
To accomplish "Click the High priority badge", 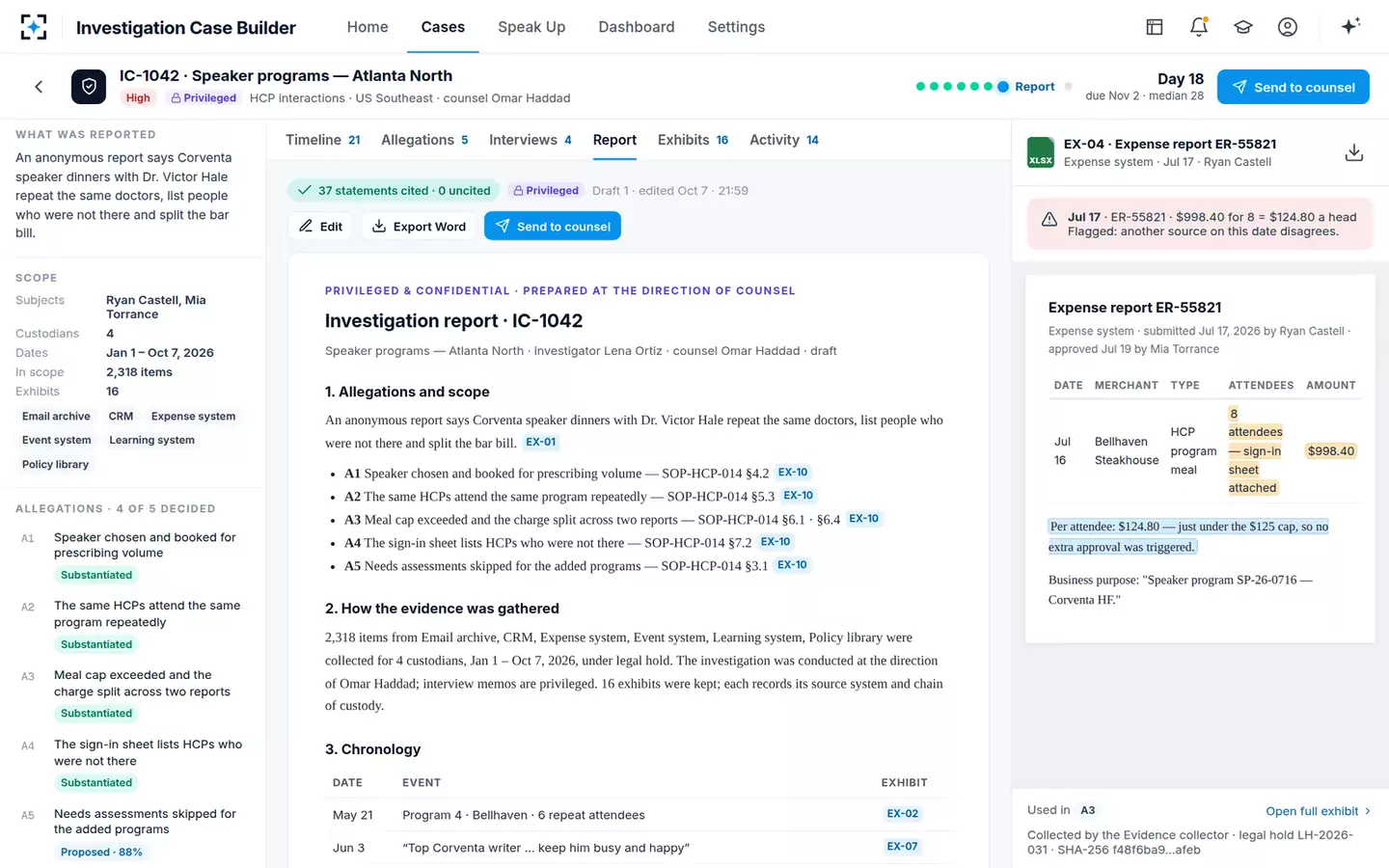I will [x=138, y=97].
